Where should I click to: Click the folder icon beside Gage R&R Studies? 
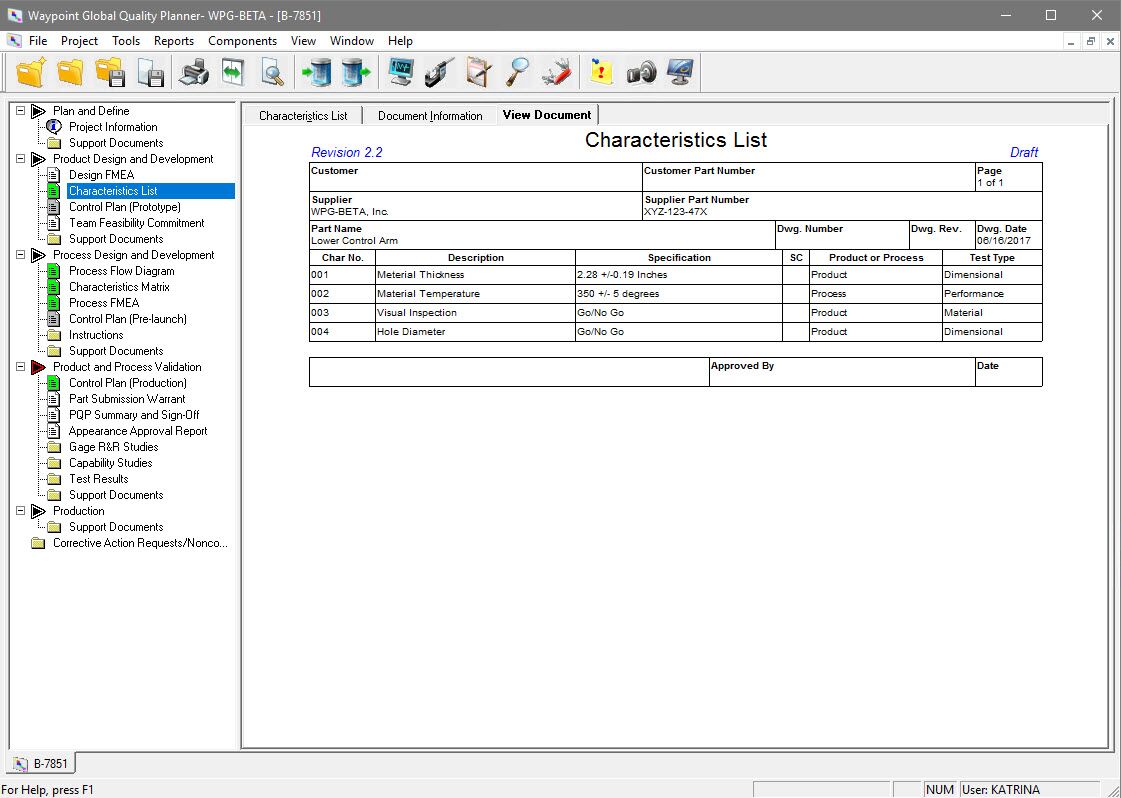pos(54,447)
